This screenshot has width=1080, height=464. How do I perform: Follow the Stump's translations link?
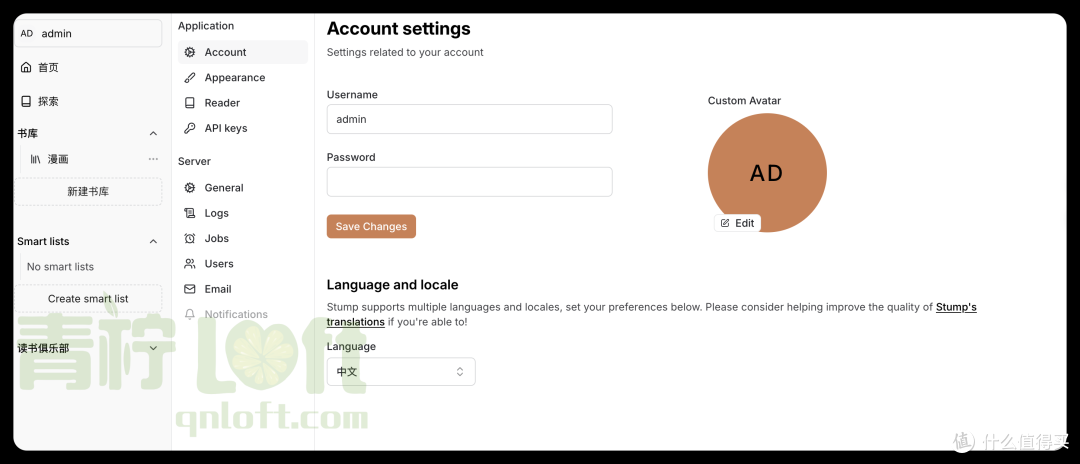click(652, 315)
